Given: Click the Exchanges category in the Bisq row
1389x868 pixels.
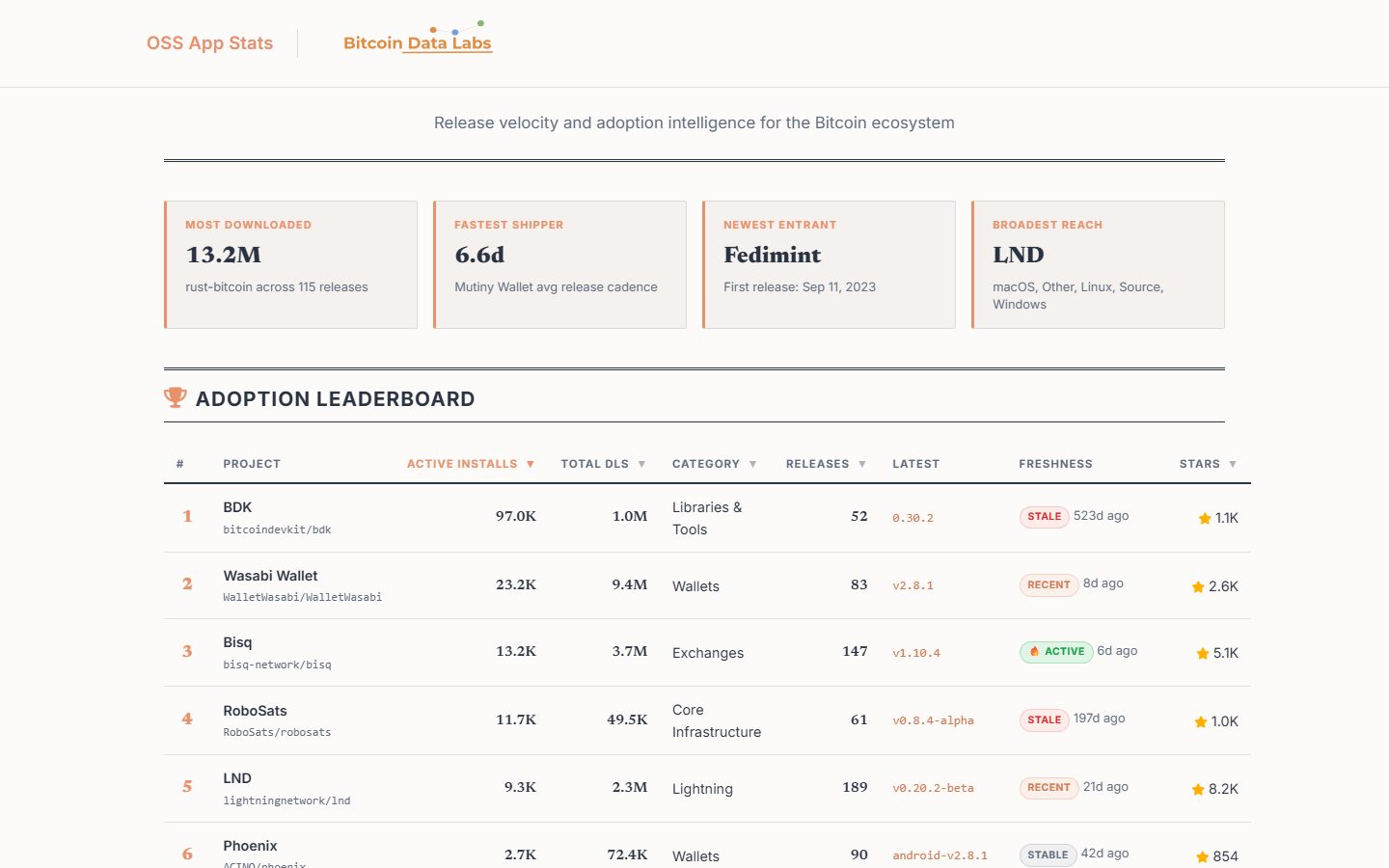Looking at the screenshot, I should 708,653.
